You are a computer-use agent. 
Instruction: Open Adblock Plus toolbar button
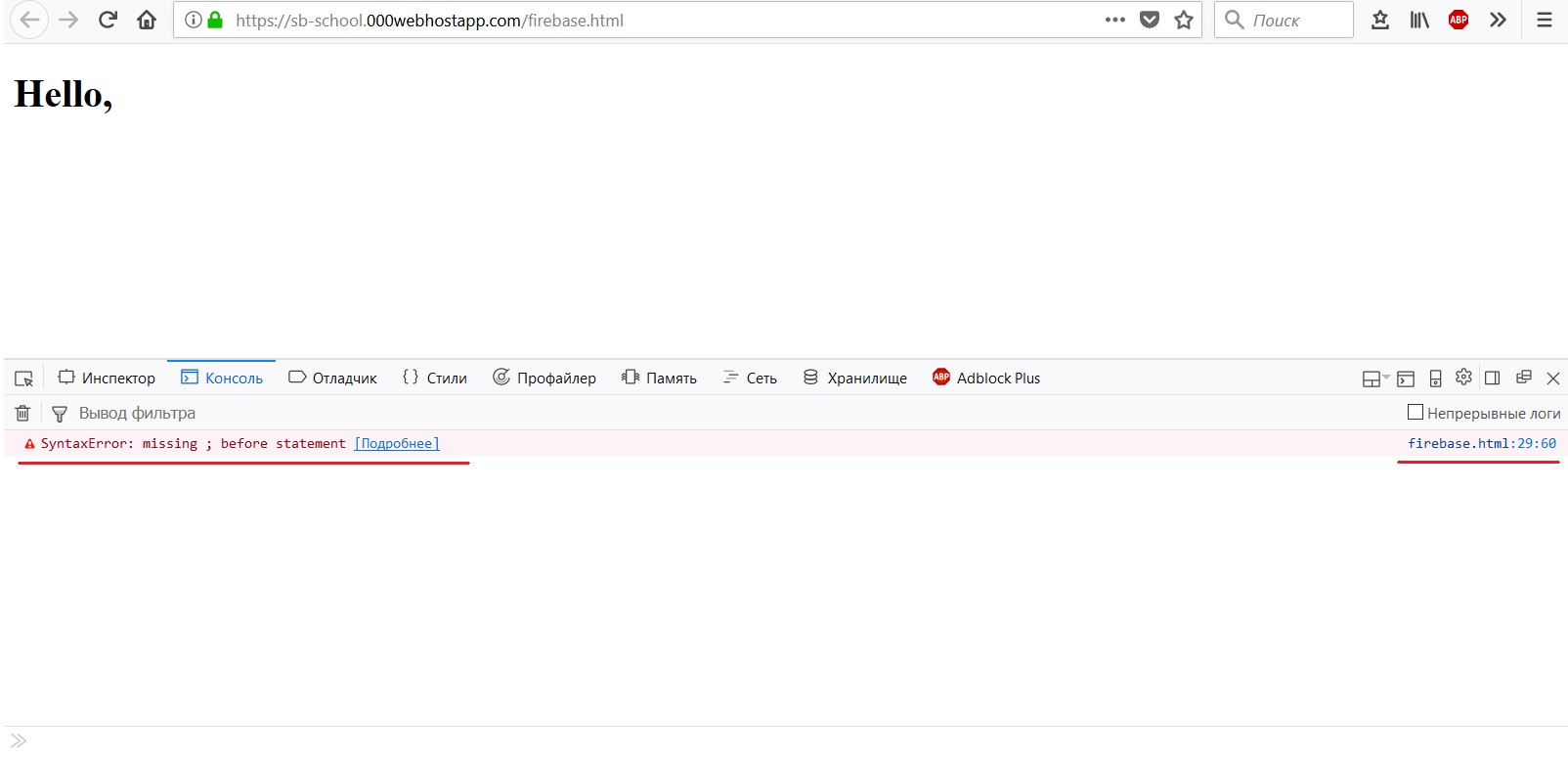click(x=1459, y=20)
